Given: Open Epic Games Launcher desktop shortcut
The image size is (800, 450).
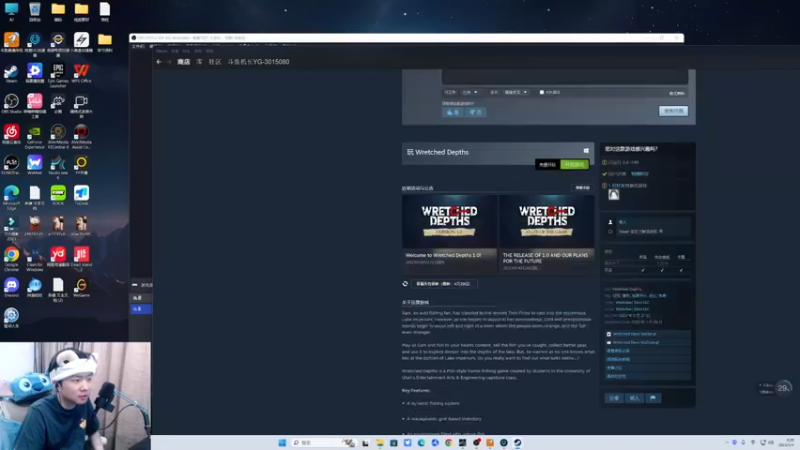Looking at the screenshot, I should pos(58,75).
